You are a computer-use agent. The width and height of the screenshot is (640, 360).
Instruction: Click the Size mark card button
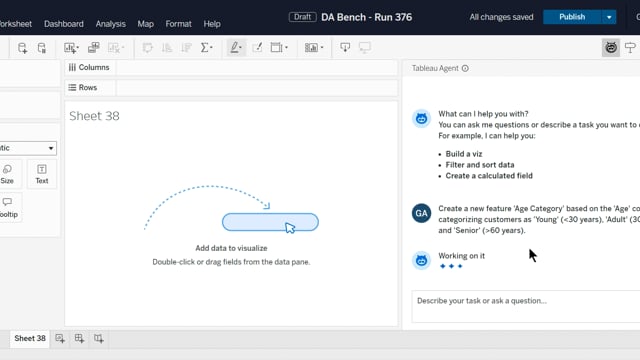(x=7, y=174)
